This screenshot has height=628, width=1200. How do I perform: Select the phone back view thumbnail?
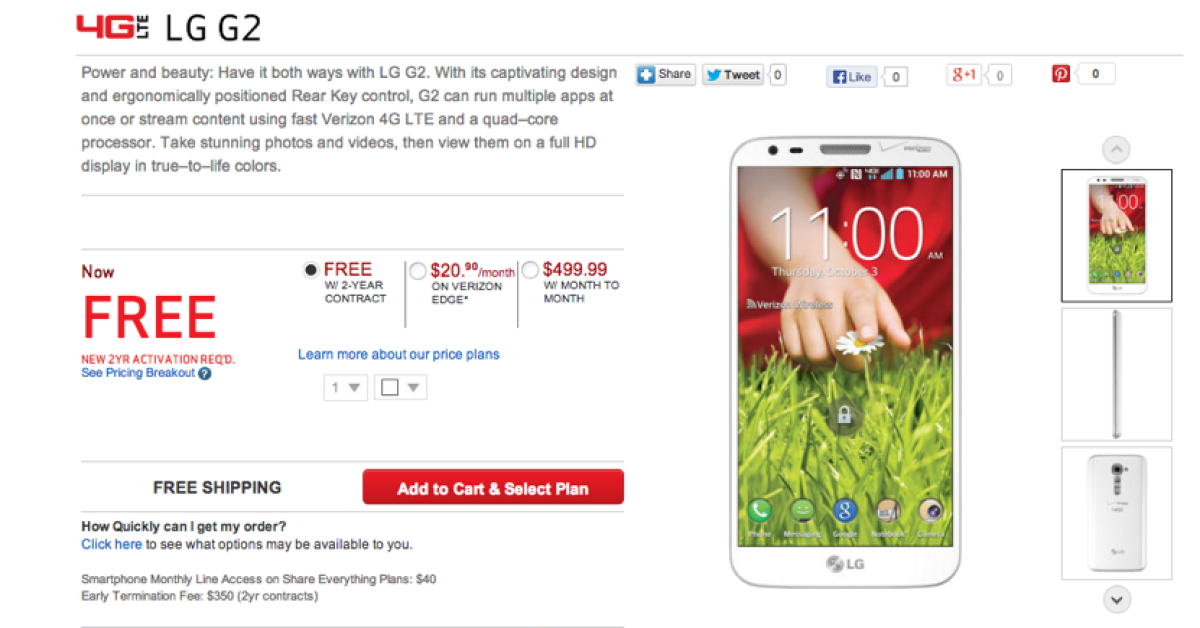click(1116, 513)
